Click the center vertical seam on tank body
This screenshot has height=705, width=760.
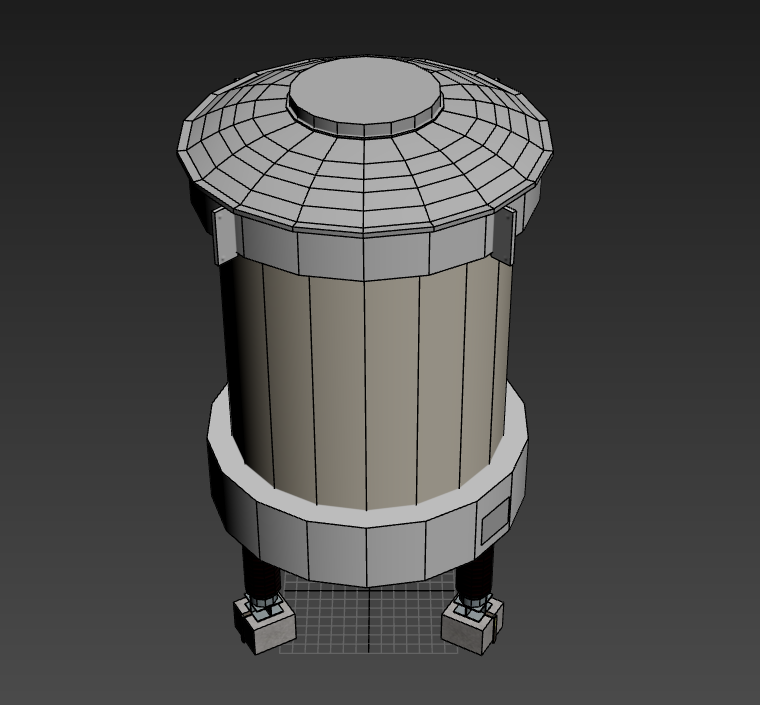click(x=366, y=390)
